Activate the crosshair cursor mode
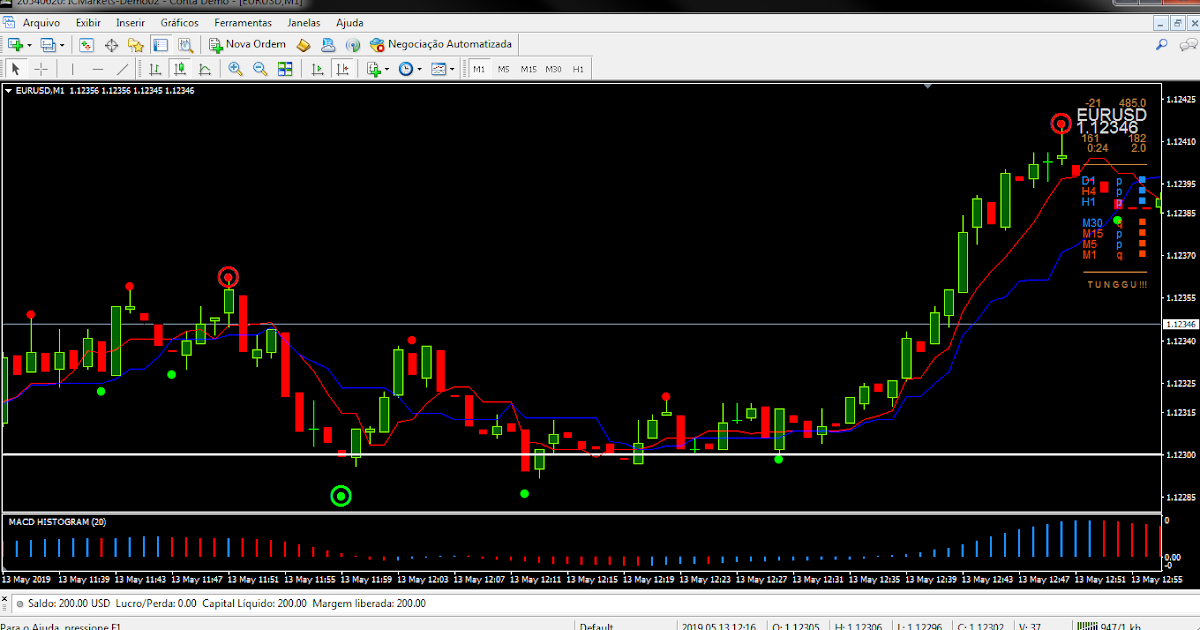The height and width of the screenshot is (630, 1200). pyautogui.click(x=41, y=69)
